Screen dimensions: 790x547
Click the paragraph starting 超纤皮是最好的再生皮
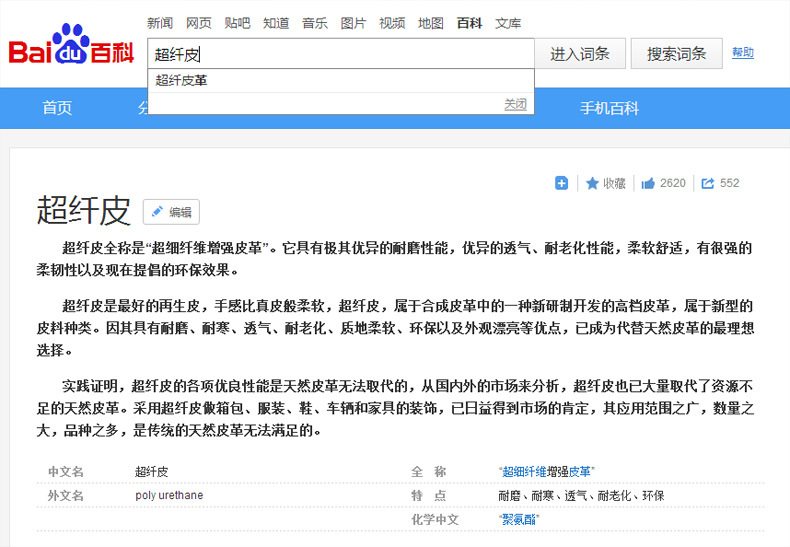point(396,328)
